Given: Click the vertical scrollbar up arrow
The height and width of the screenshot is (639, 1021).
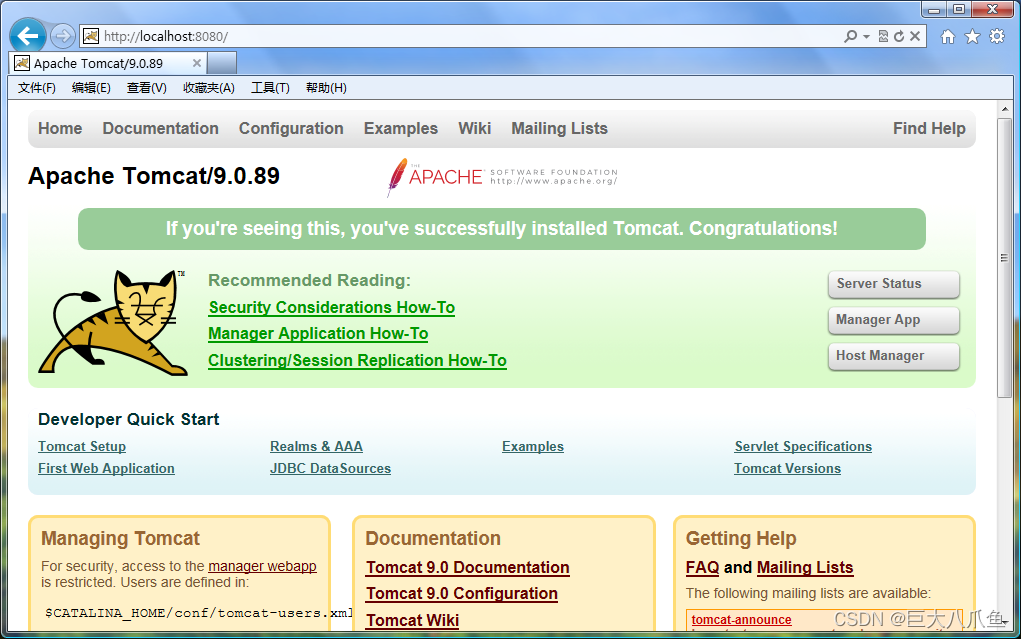Looking at the screenshot, I should coord(1005,109).
